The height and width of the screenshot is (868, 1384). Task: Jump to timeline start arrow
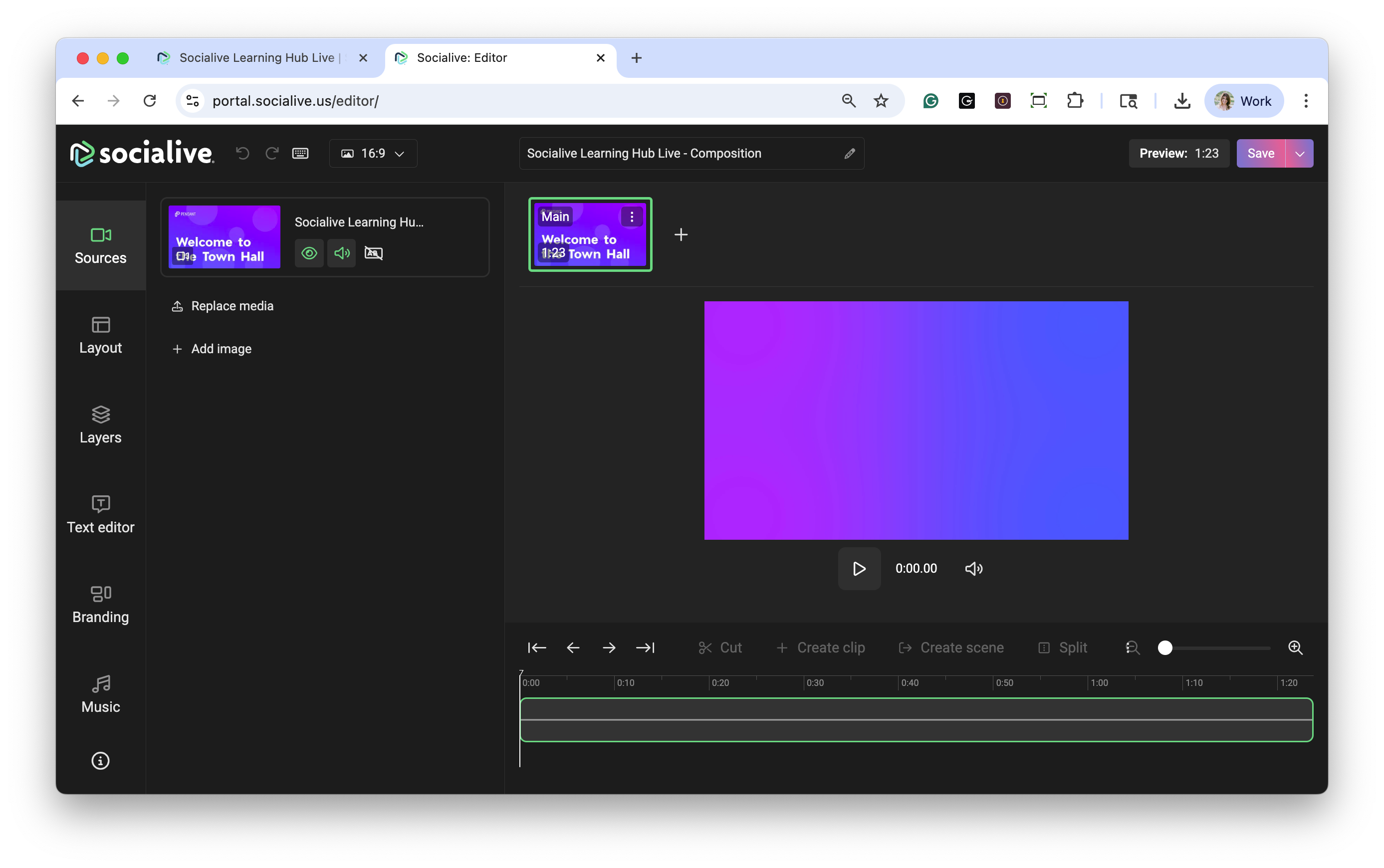pyautogui.click(x=537, y=648)
